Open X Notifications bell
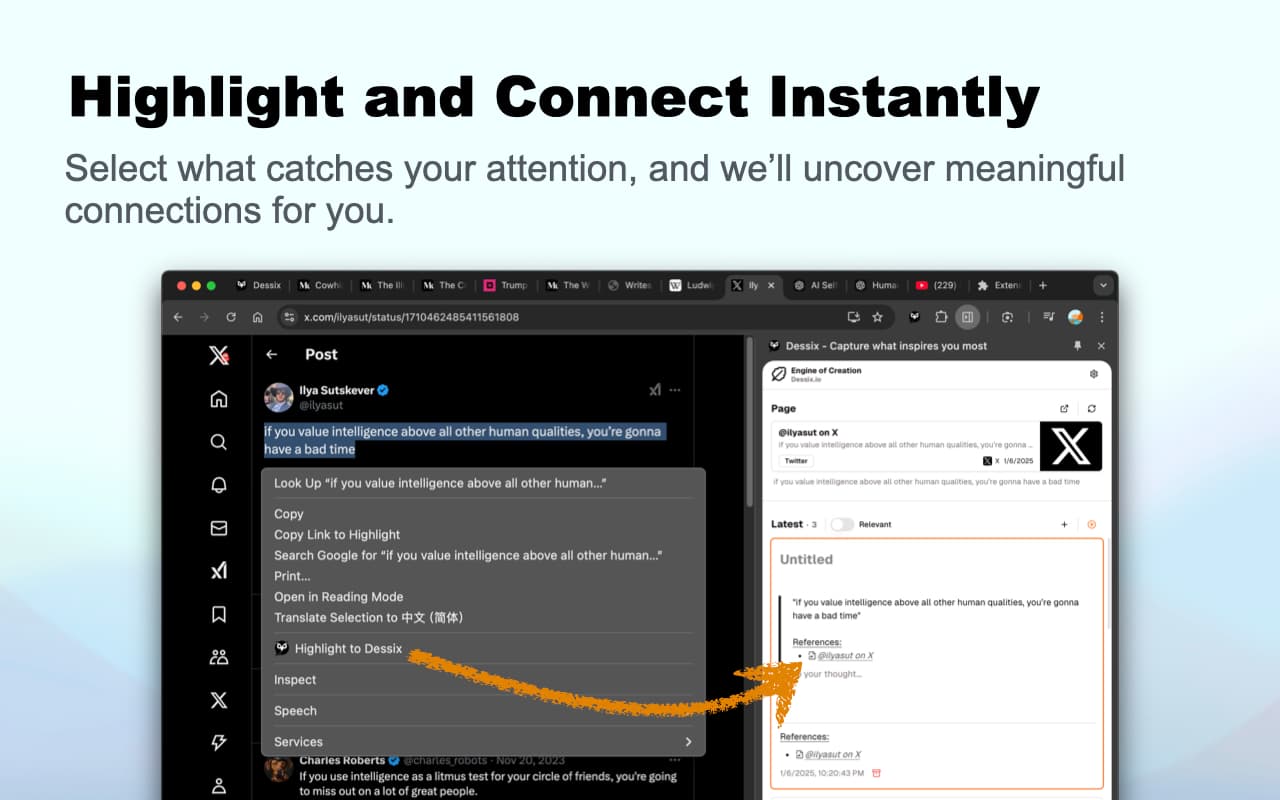This screenshot has height=800, width=1280. (218, 485)
